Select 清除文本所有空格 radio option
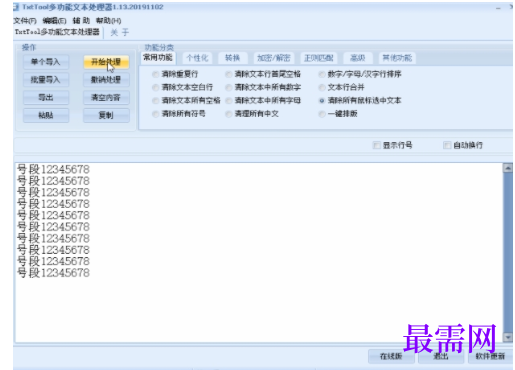 [x=186, y=101]
